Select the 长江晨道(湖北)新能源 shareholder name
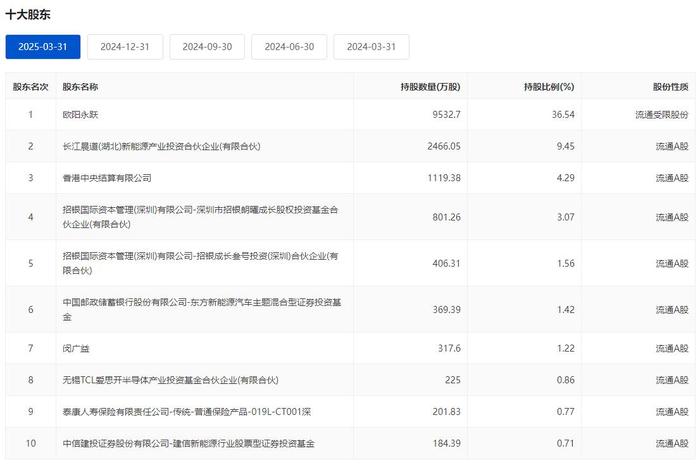Viewport: 700px width, 465px height. click(162, 146)
